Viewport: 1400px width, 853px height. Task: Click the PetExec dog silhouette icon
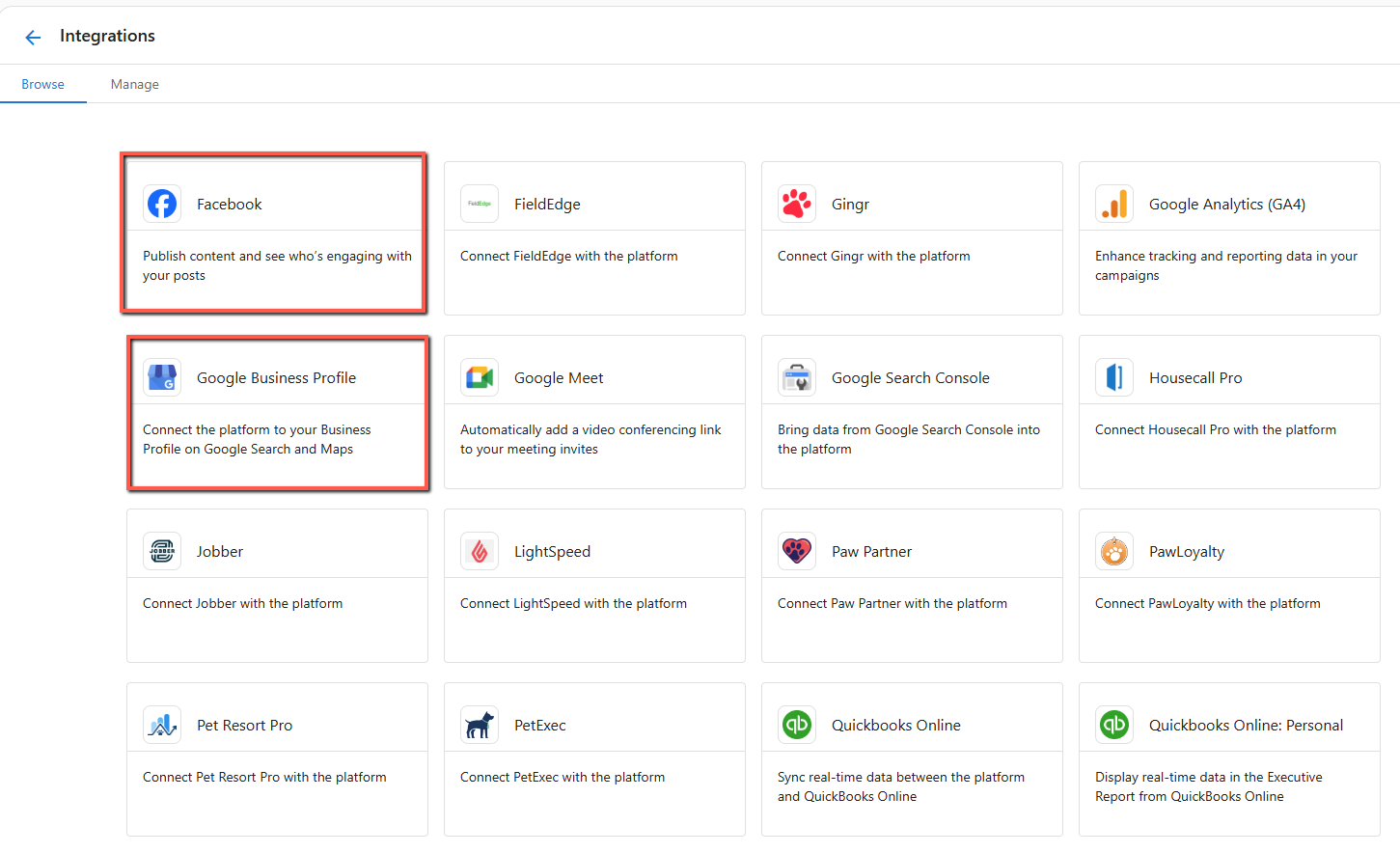(480, 725)
